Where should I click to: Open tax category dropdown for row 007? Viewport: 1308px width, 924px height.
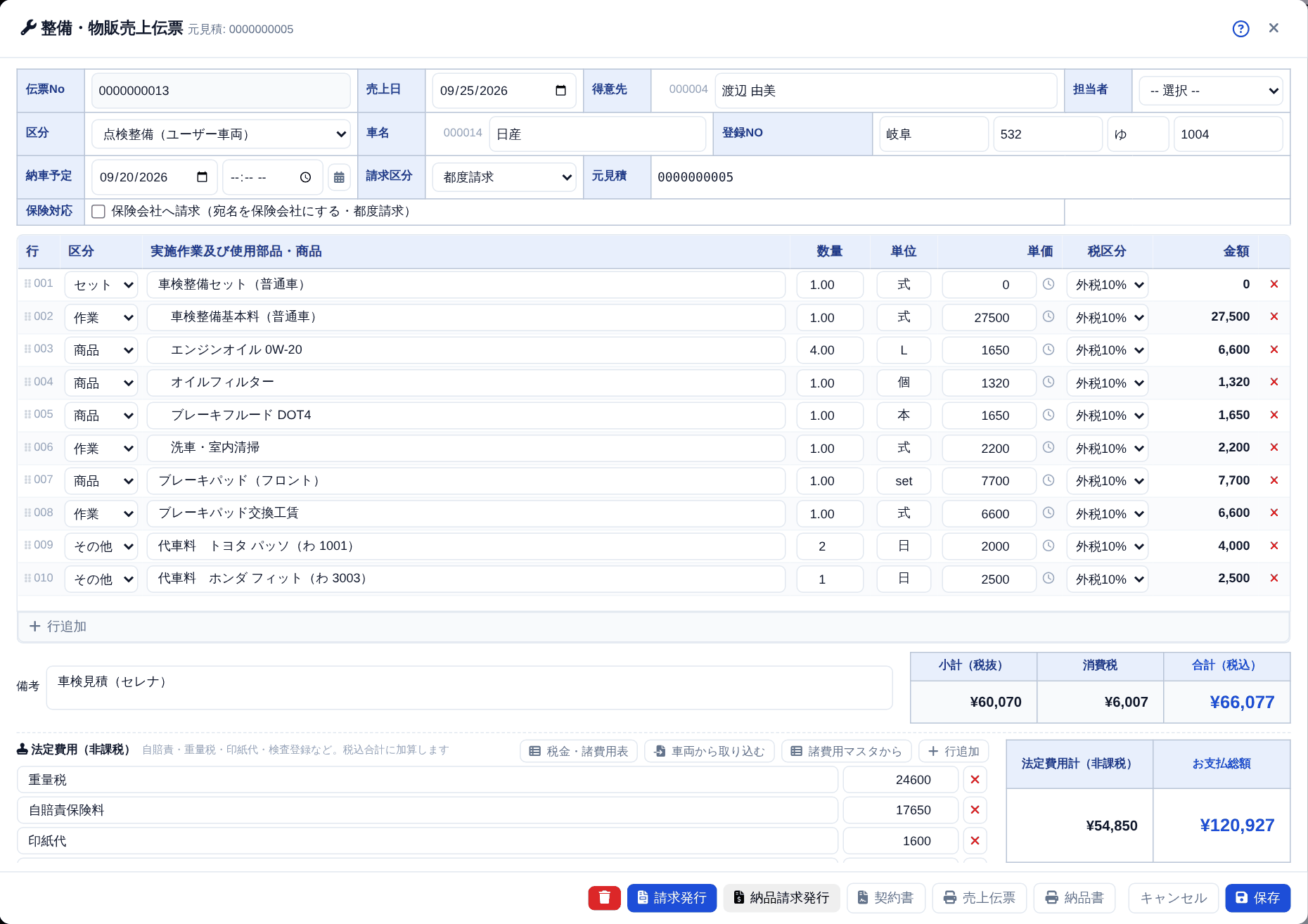pos(1107,481)
